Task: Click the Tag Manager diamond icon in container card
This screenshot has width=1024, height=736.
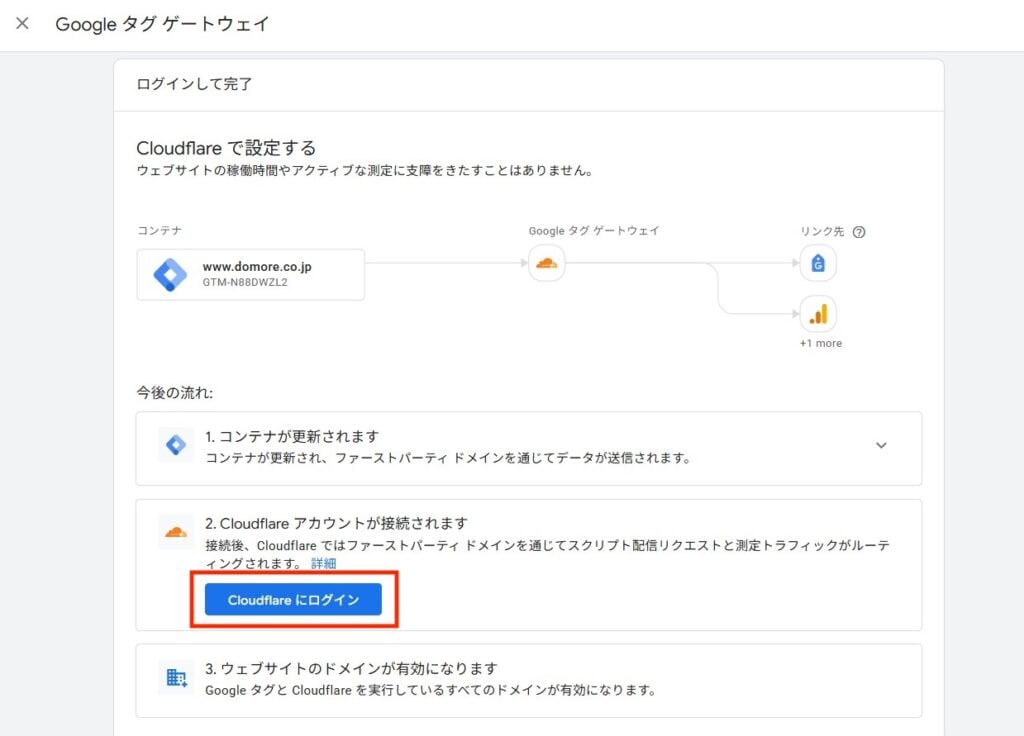Action: (170, 275)
